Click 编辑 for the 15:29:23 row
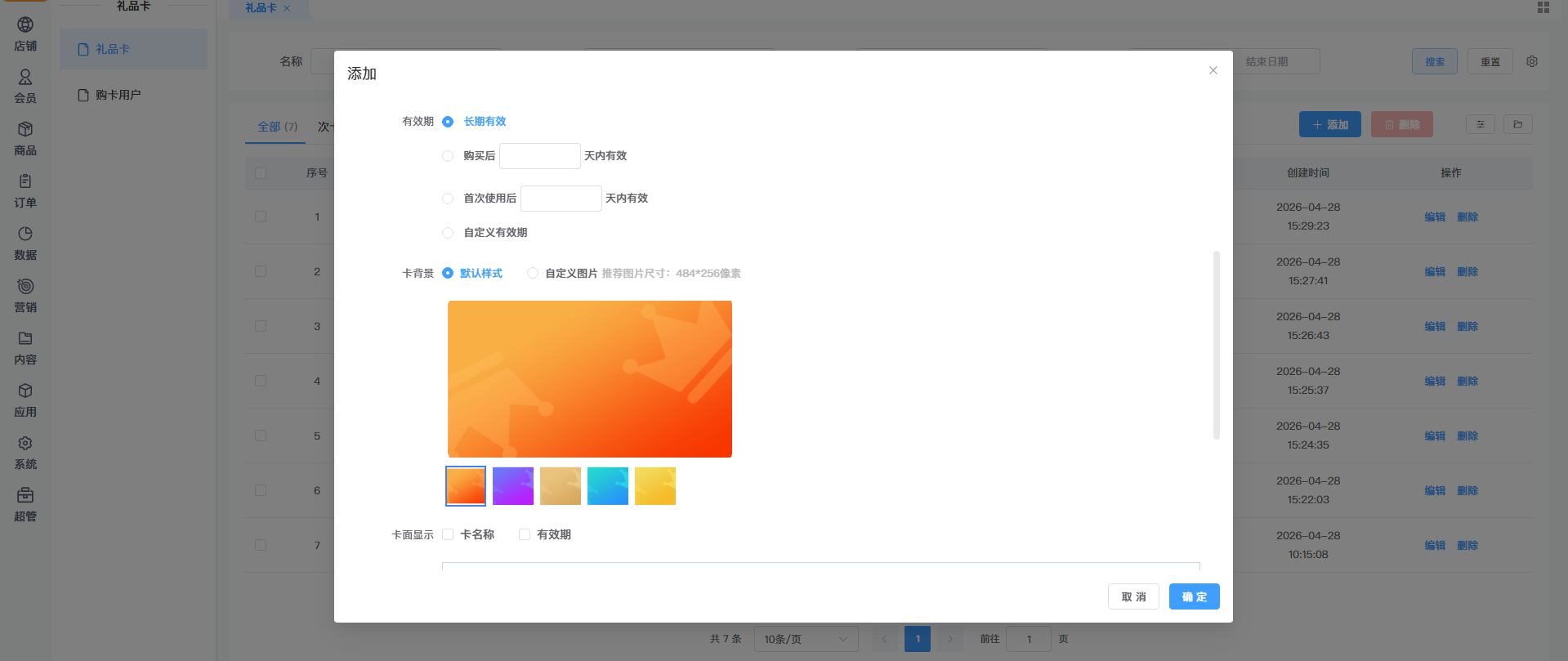 point(1435,217)
